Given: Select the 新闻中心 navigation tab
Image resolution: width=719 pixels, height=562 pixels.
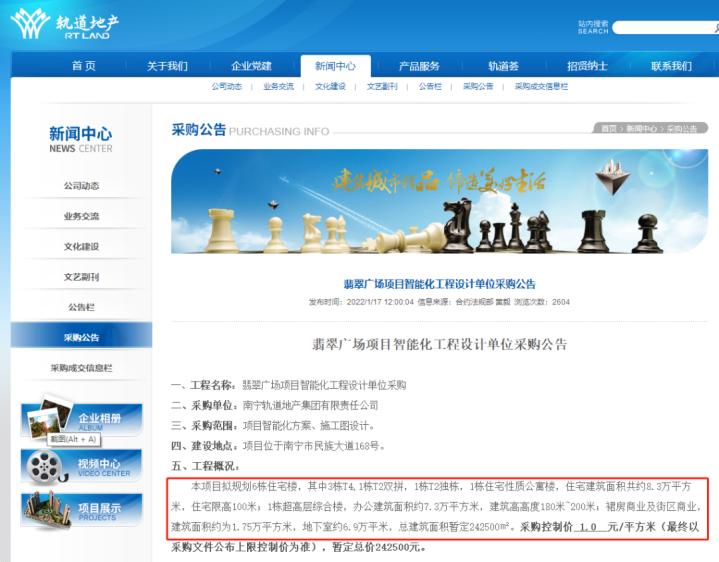Looking at the screenshot, I should [x=336, y=66].
